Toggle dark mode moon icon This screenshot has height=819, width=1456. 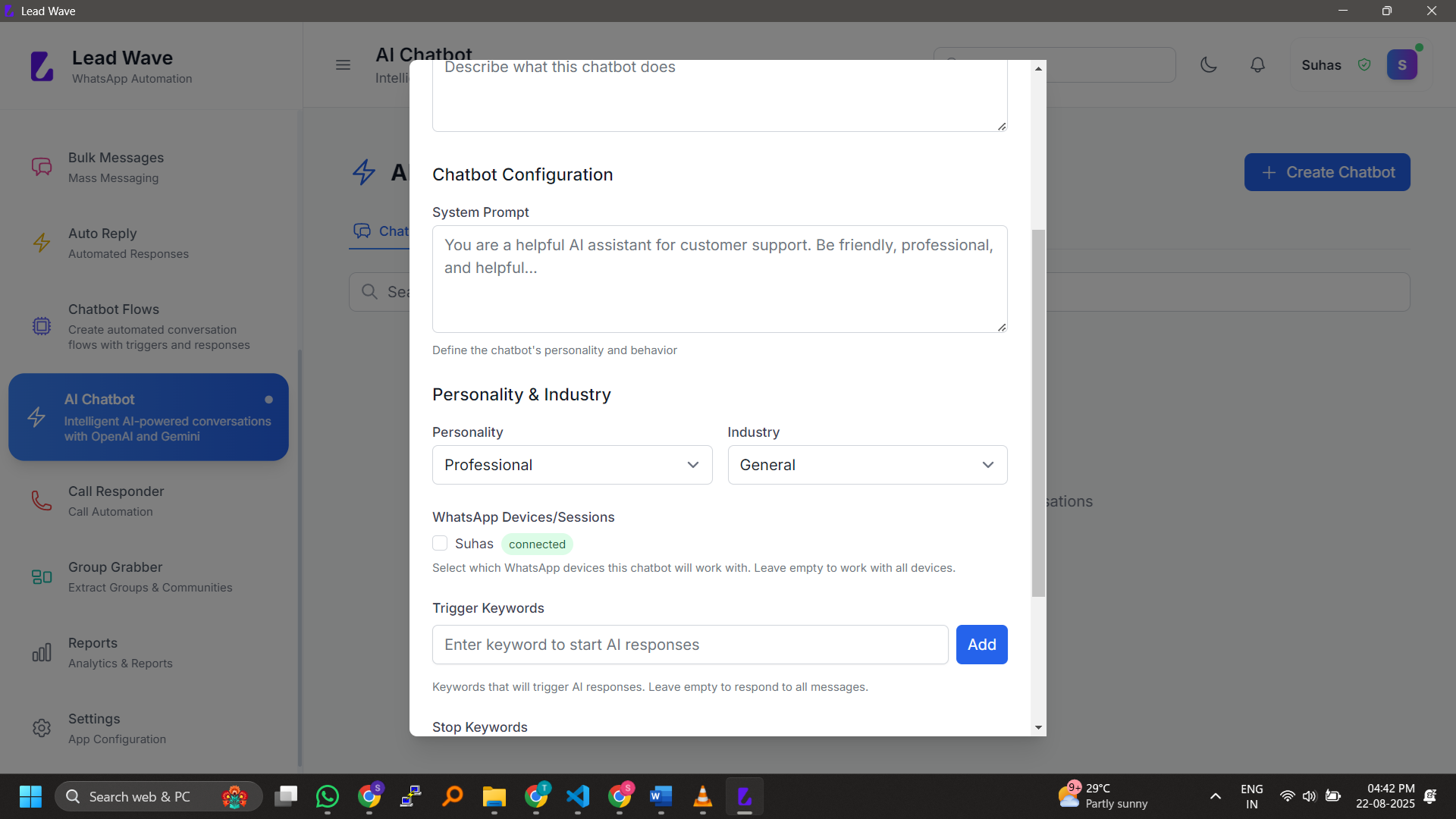[1209, 65]
